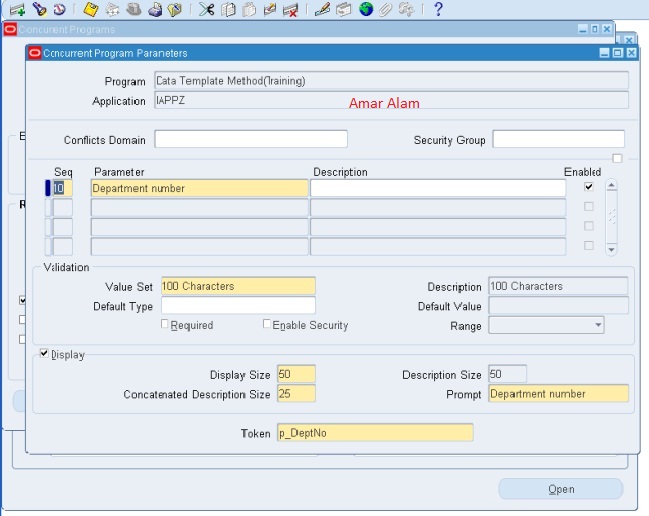Click the Conflicts Domain field

click(251, 139)
